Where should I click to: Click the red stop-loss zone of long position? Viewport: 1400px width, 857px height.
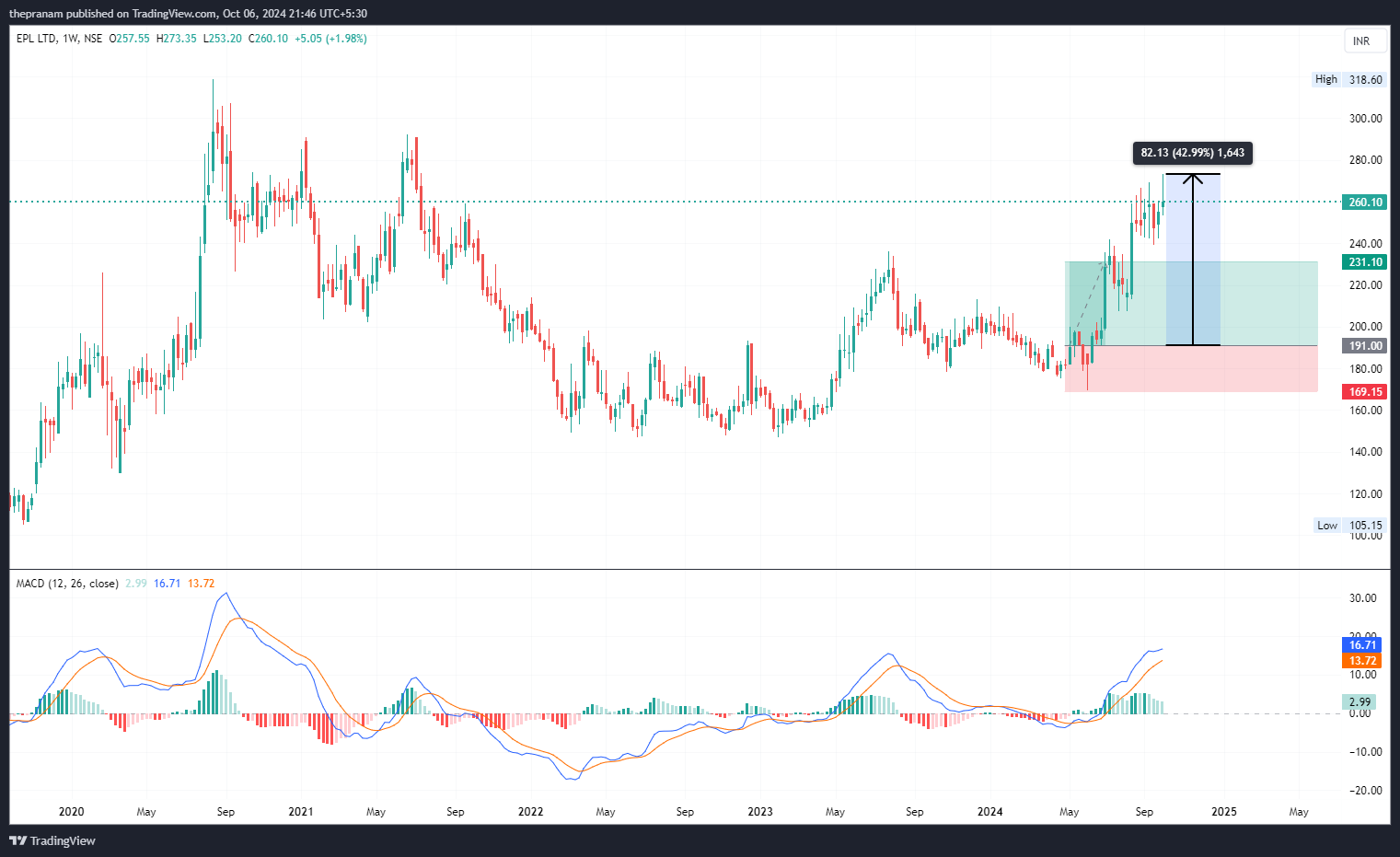(1191, 369)
